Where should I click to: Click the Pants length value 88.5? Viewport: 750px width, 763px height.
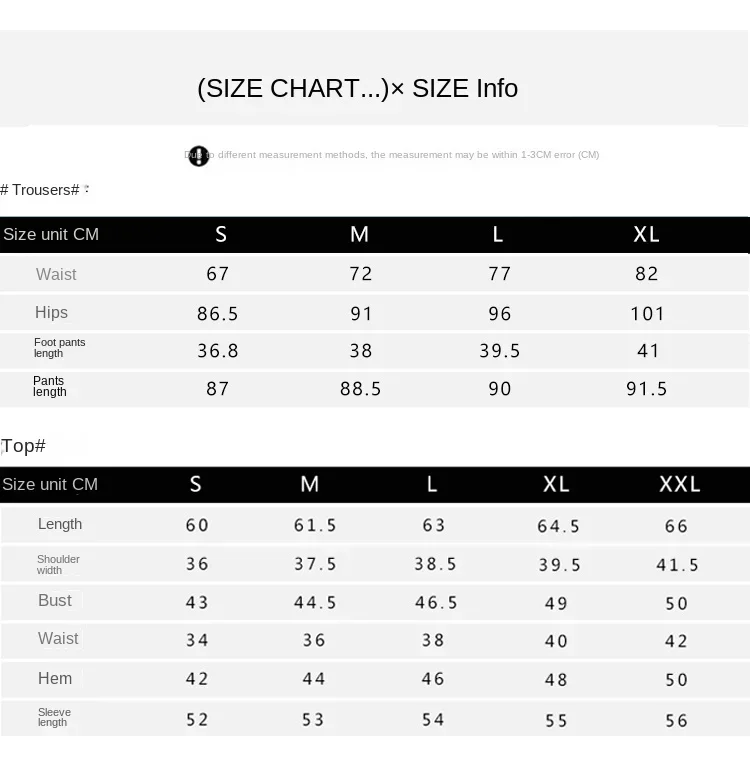361,389
